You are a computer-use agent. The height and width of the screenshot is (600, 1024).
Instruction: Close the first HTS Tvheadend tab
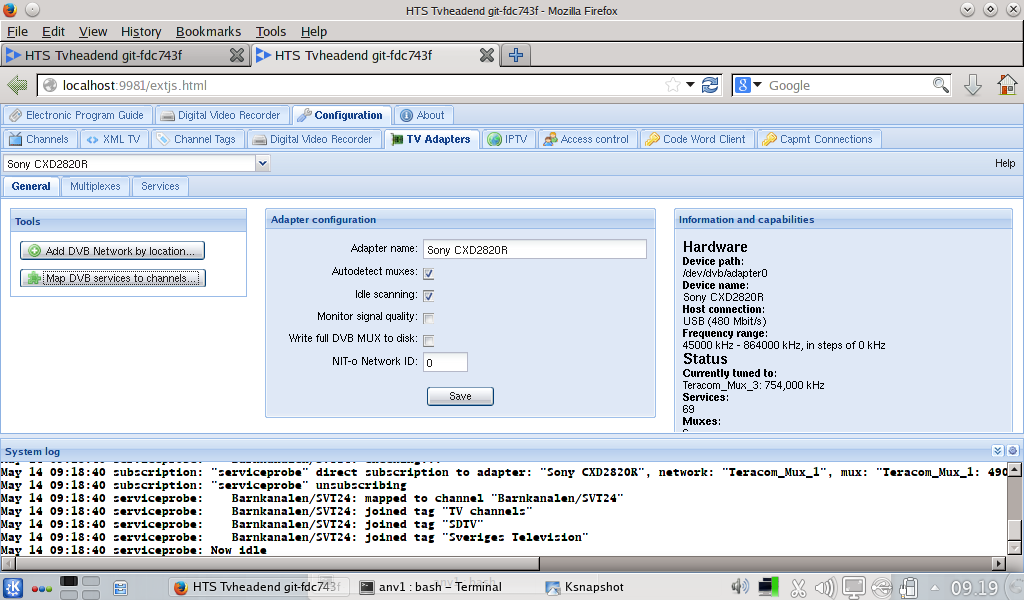tap(236, 55)
